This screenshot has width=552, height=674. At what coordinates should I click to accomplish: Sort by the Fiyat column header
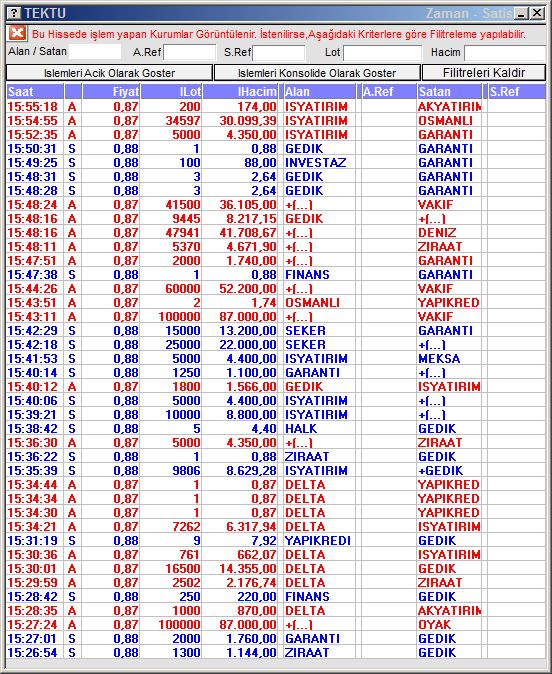tap(111, 92)
